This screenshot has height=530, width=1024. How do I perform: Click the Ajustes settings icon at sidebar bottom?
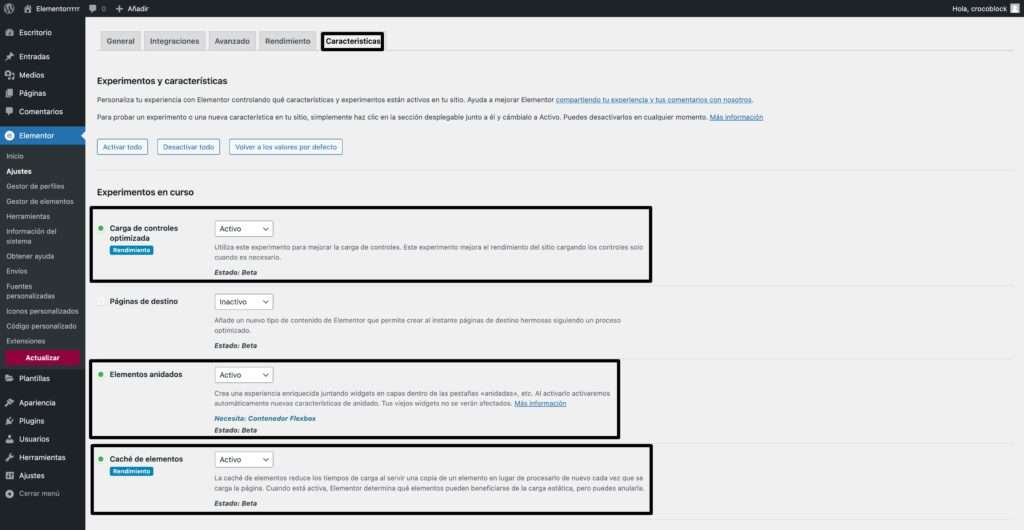click(9, 476)
